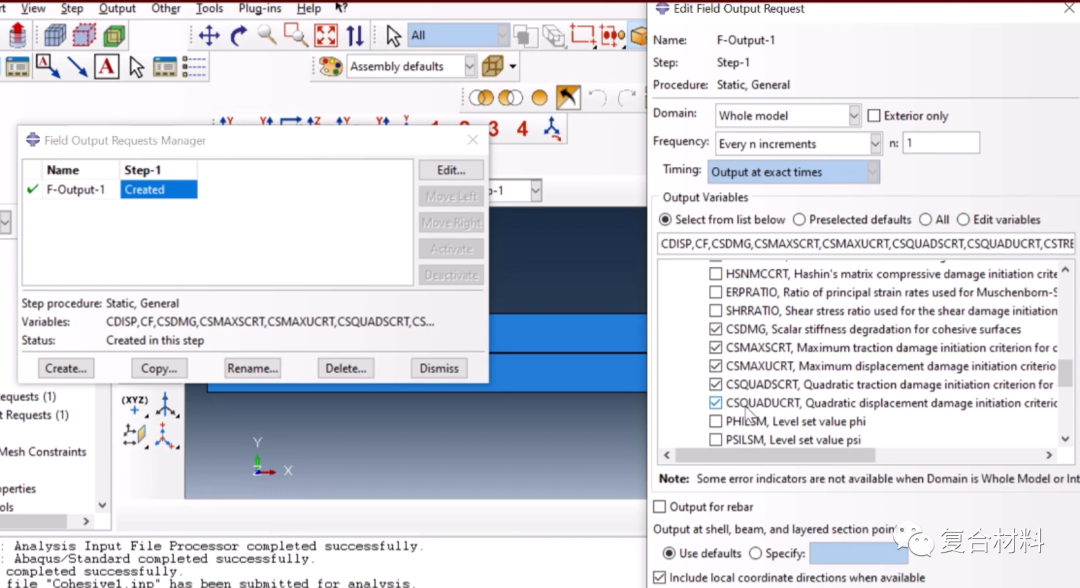The image size is (1080, 588).
Task: Uncheck the CSQUADSCRT quadratic traction checkbox
Action: click(716, 384)
